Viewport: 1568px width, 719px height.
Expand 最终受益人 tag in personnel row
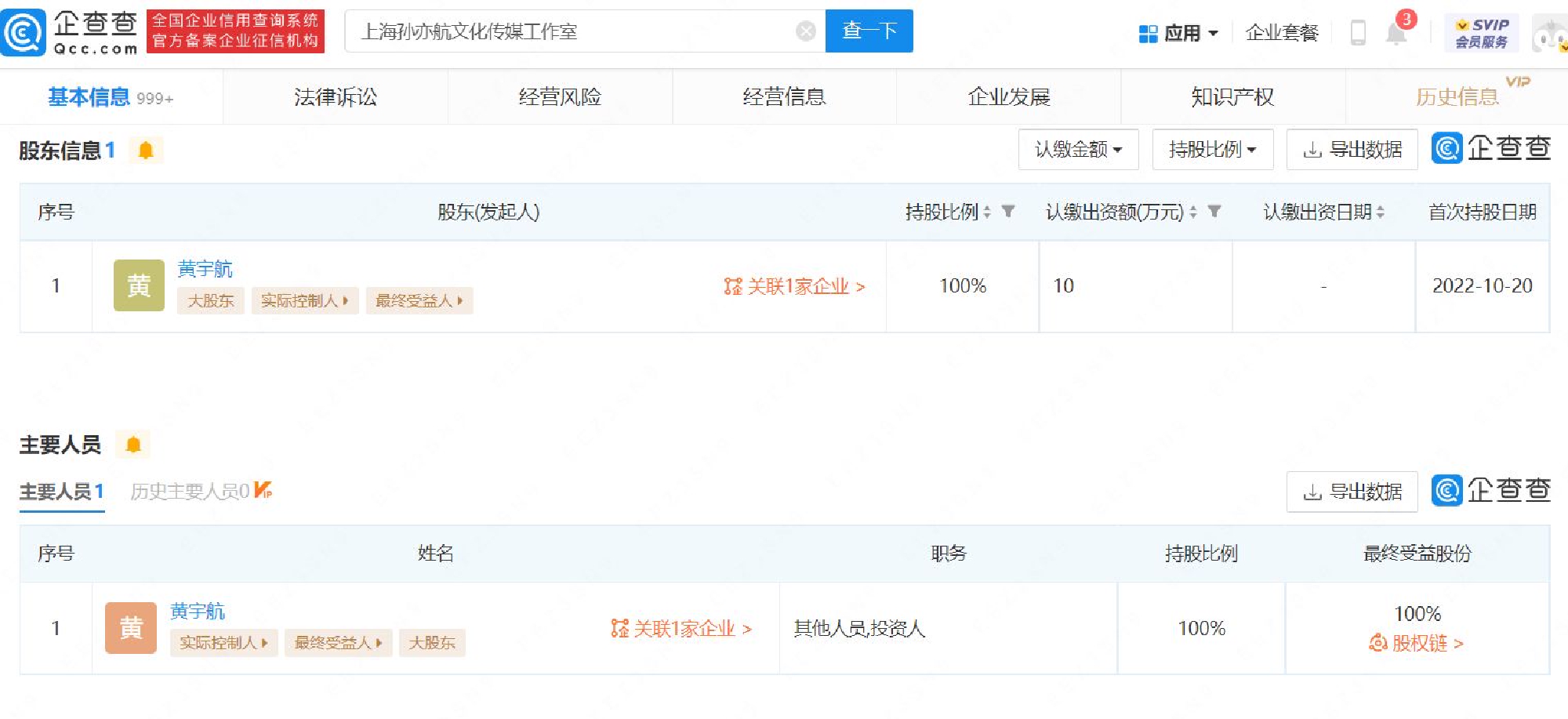pyautogui.click(x=339, y=643)
